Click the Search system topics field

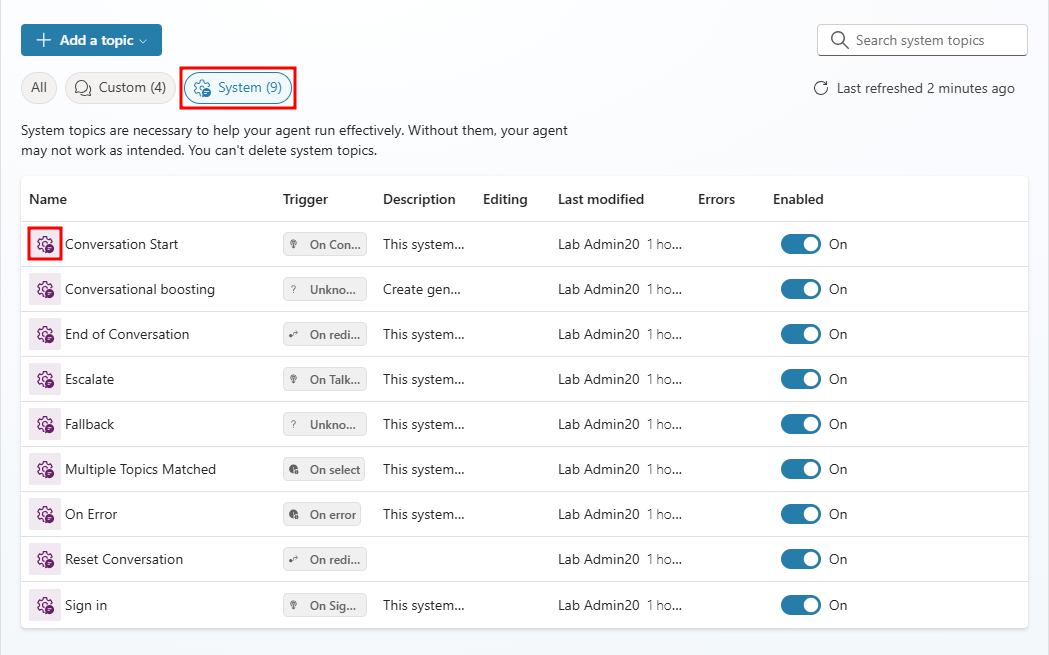coord(922,40)
